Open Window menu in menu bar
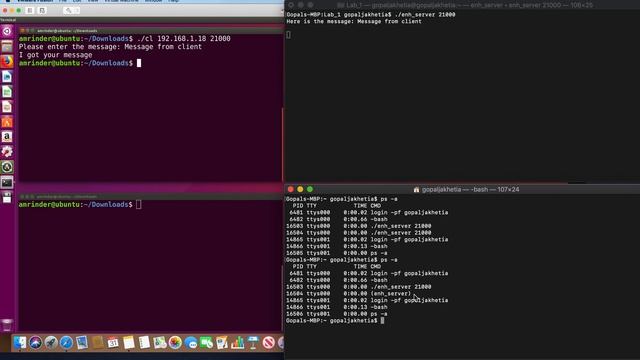The image size is (640, 360). (153, 1)
